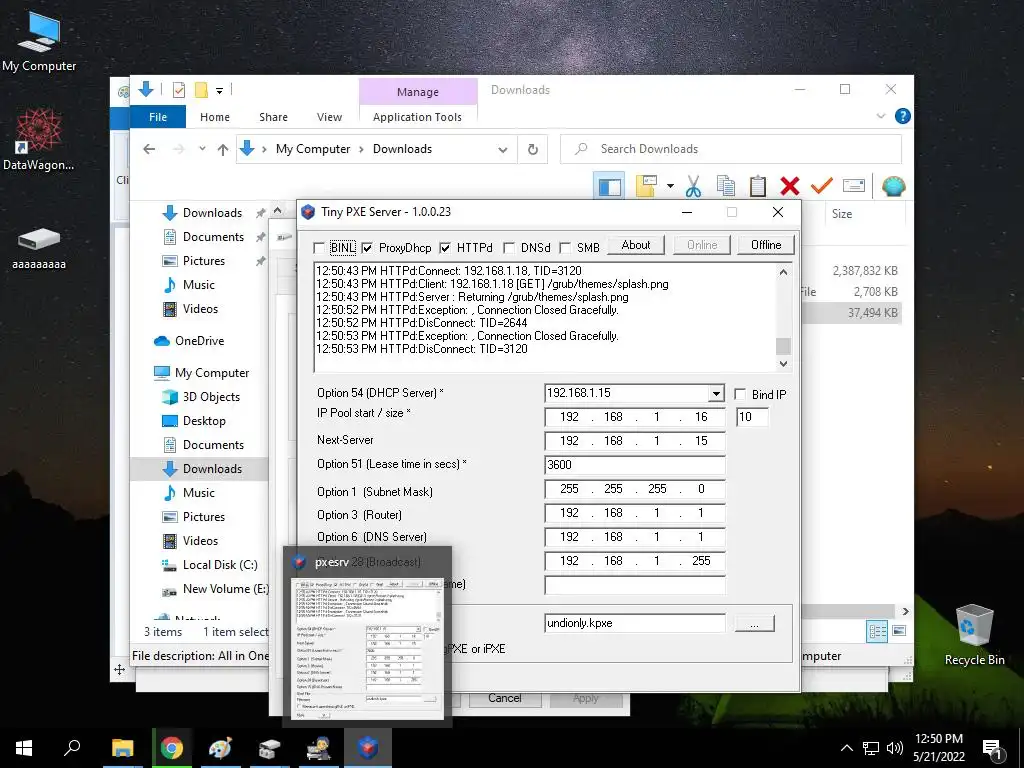Click the navigation pane scroll up arrow
Image resolution: width=1024 pixels, height=768 pixels.
point(277,210)
